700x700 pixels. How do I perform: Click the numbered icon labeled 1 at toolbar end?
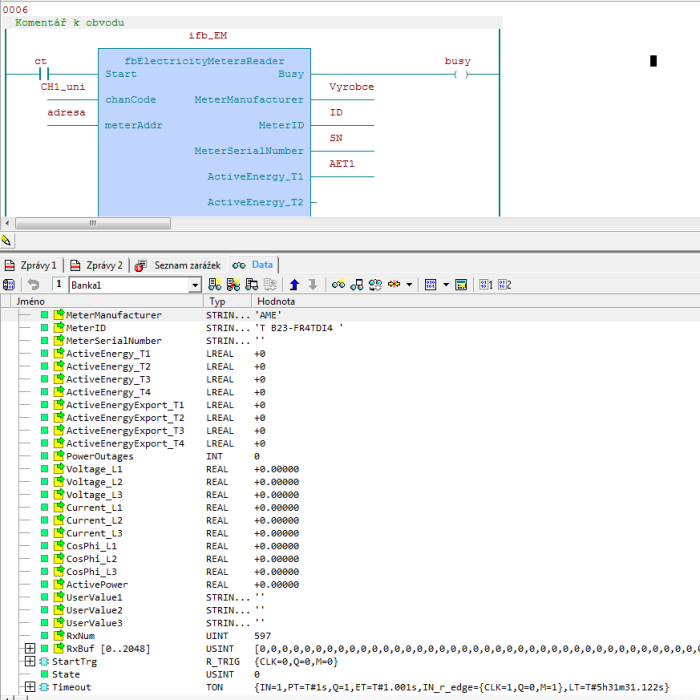(x=486, y=284)
